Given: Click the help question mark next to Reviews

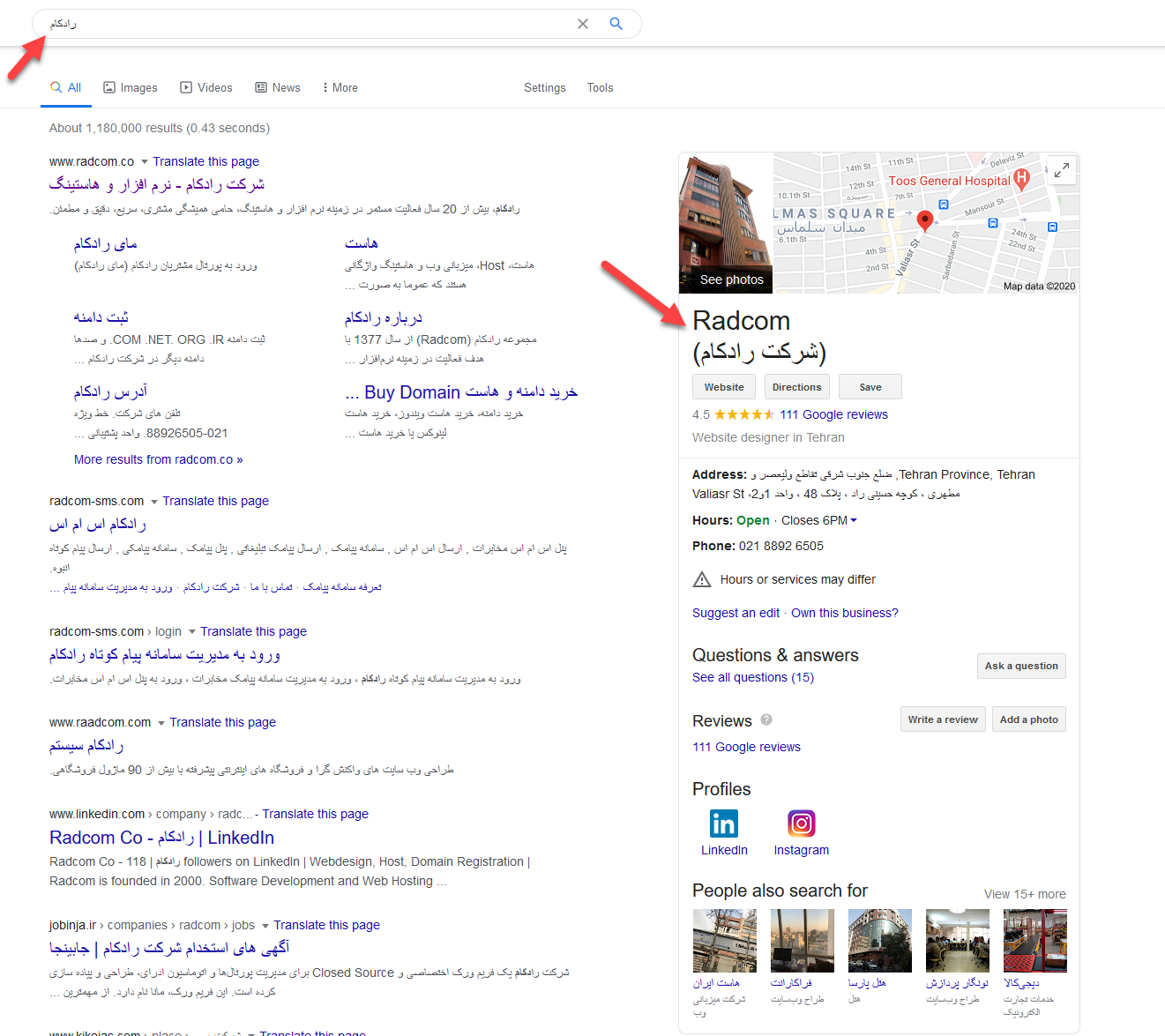Looking at the screenshot, I should tap(765, 719).
